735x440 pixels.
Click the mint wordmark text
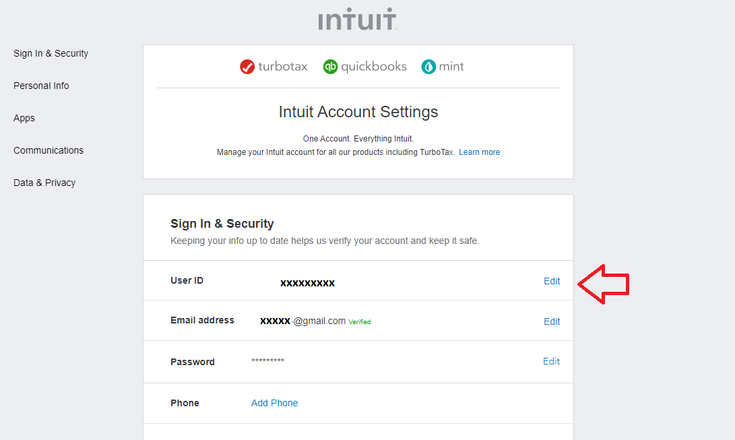[x=451, y=67]
